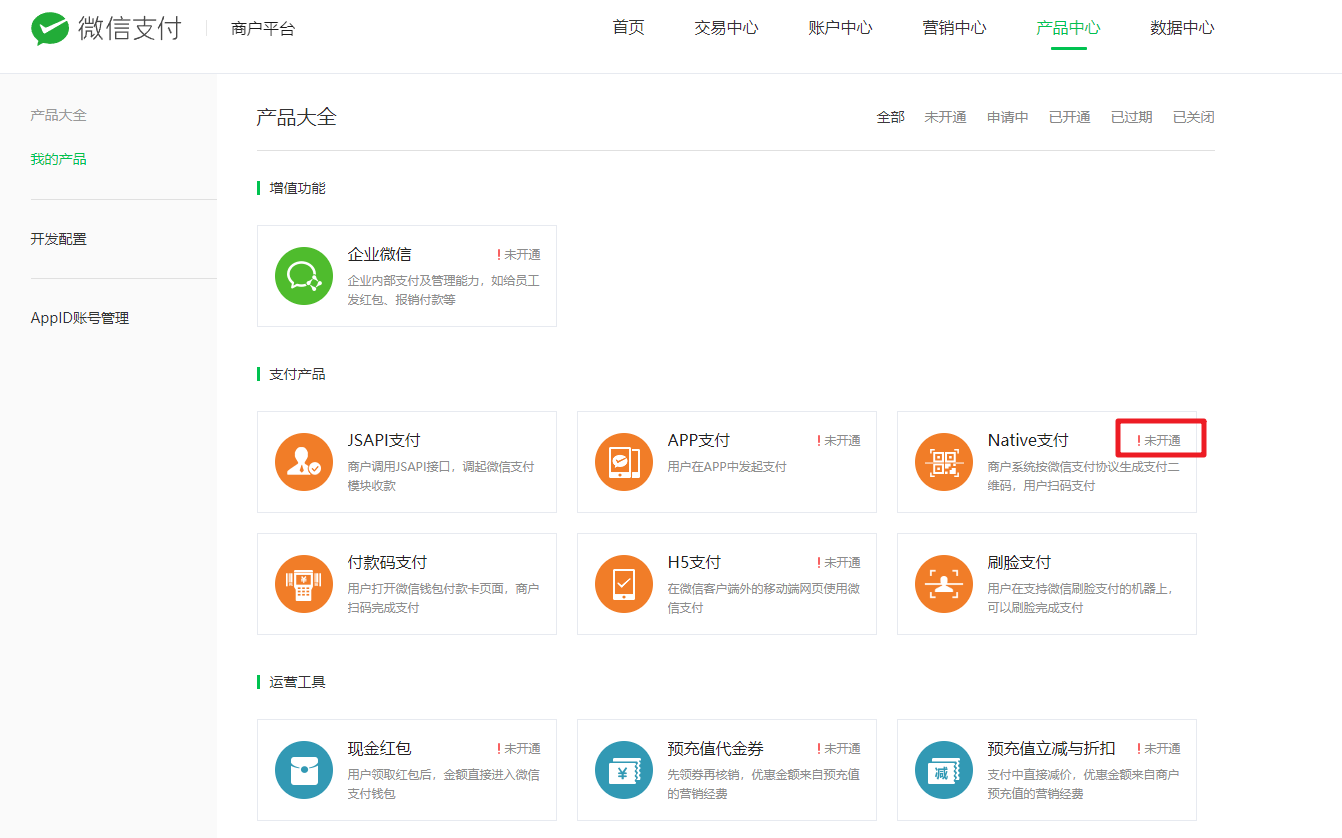Click the 预充值代金券 coupon icon
1342x838 pixels.
[624, 770]
